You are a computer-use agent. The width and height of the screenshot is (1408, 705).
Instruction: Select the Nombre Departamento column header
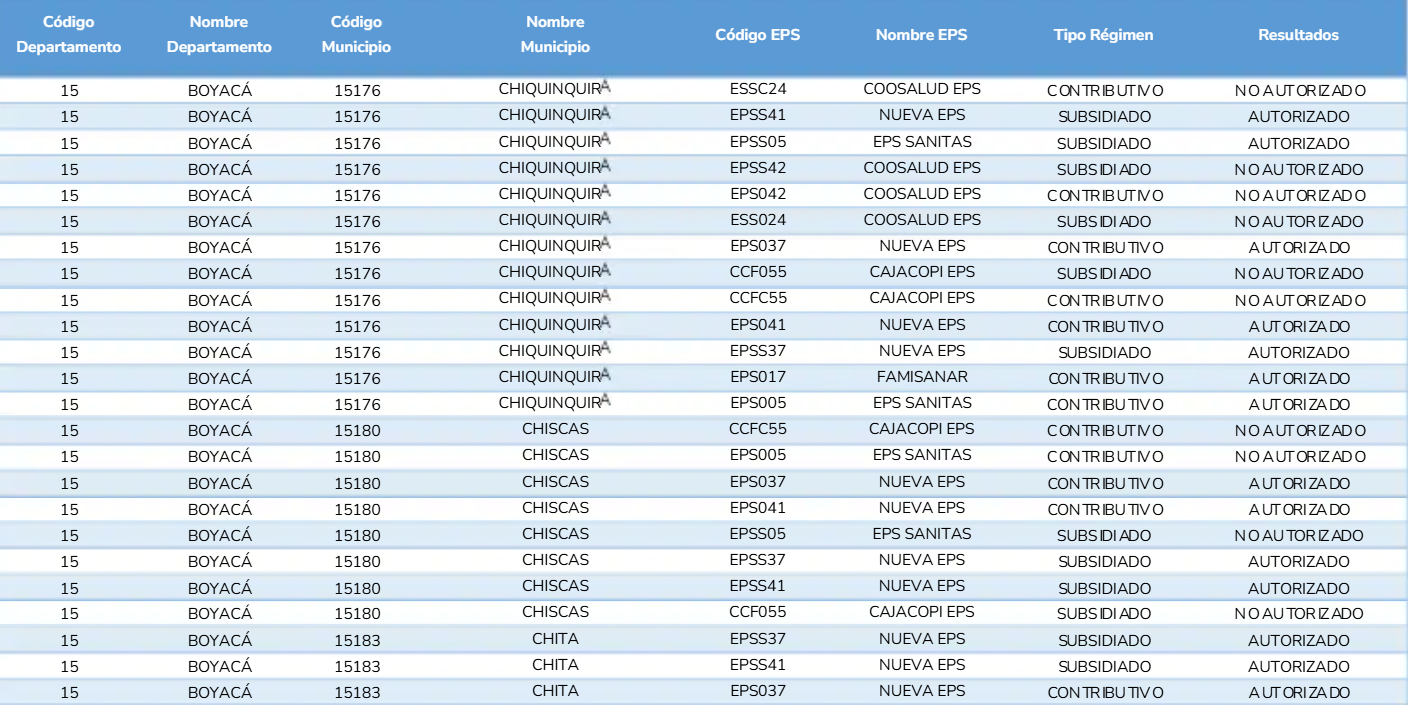[x=219, y=34]
